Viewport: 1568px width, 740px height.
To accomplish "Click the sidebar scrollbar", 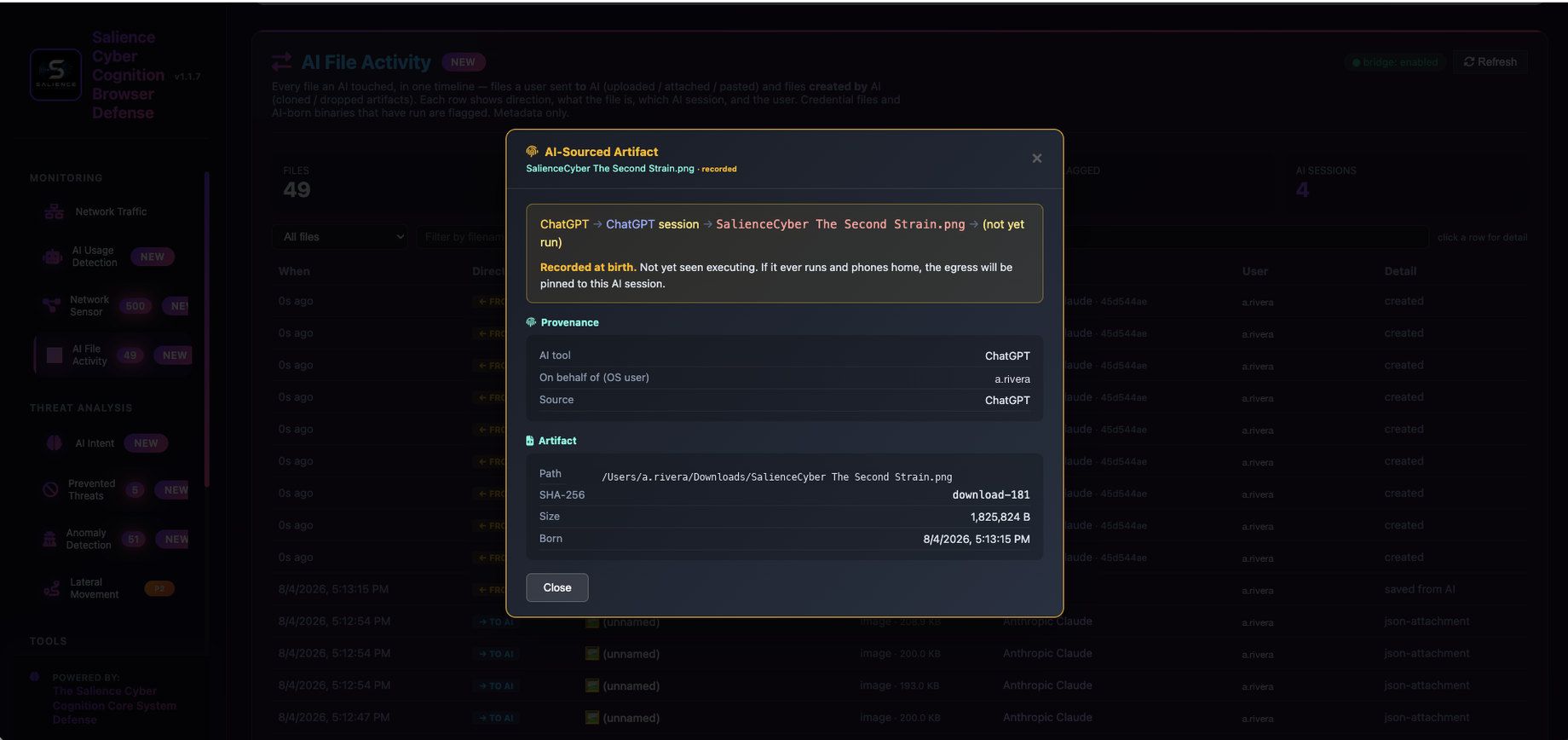I will click(206, 328).
